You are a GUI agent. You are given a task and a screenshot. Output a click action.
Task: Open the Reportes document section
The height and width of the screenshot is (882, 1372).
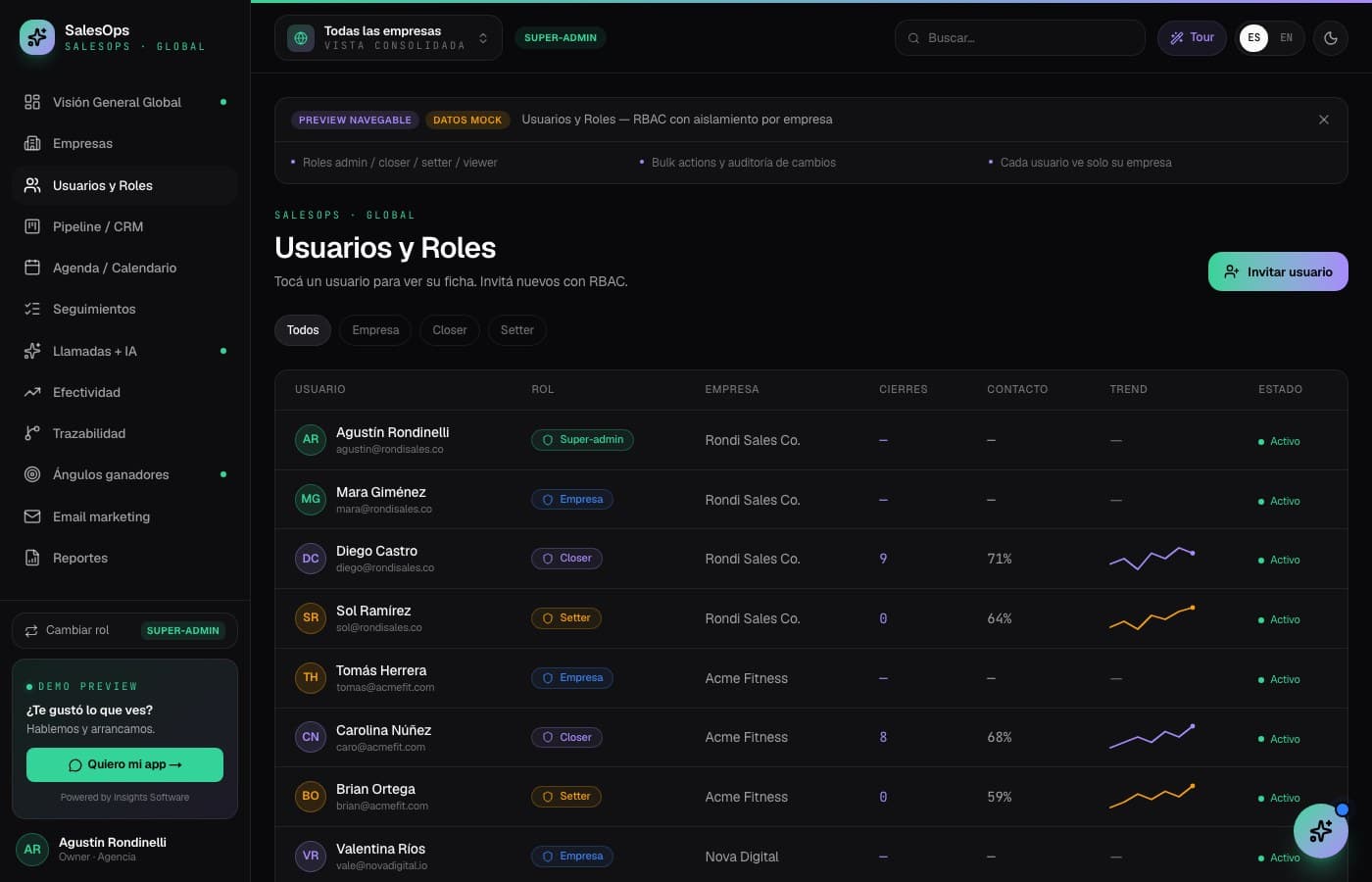point(124,558)
